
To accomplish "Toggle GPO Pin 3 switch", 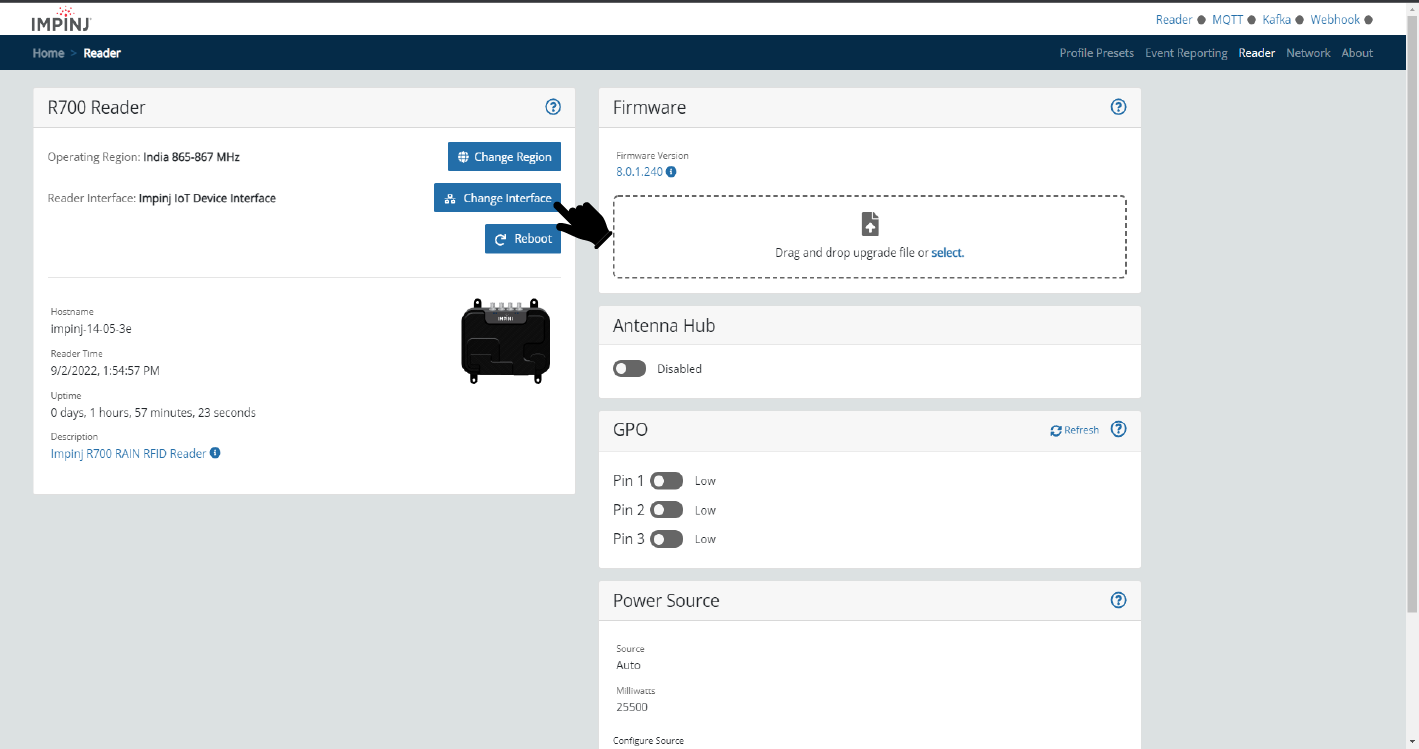I will [666, 539].
